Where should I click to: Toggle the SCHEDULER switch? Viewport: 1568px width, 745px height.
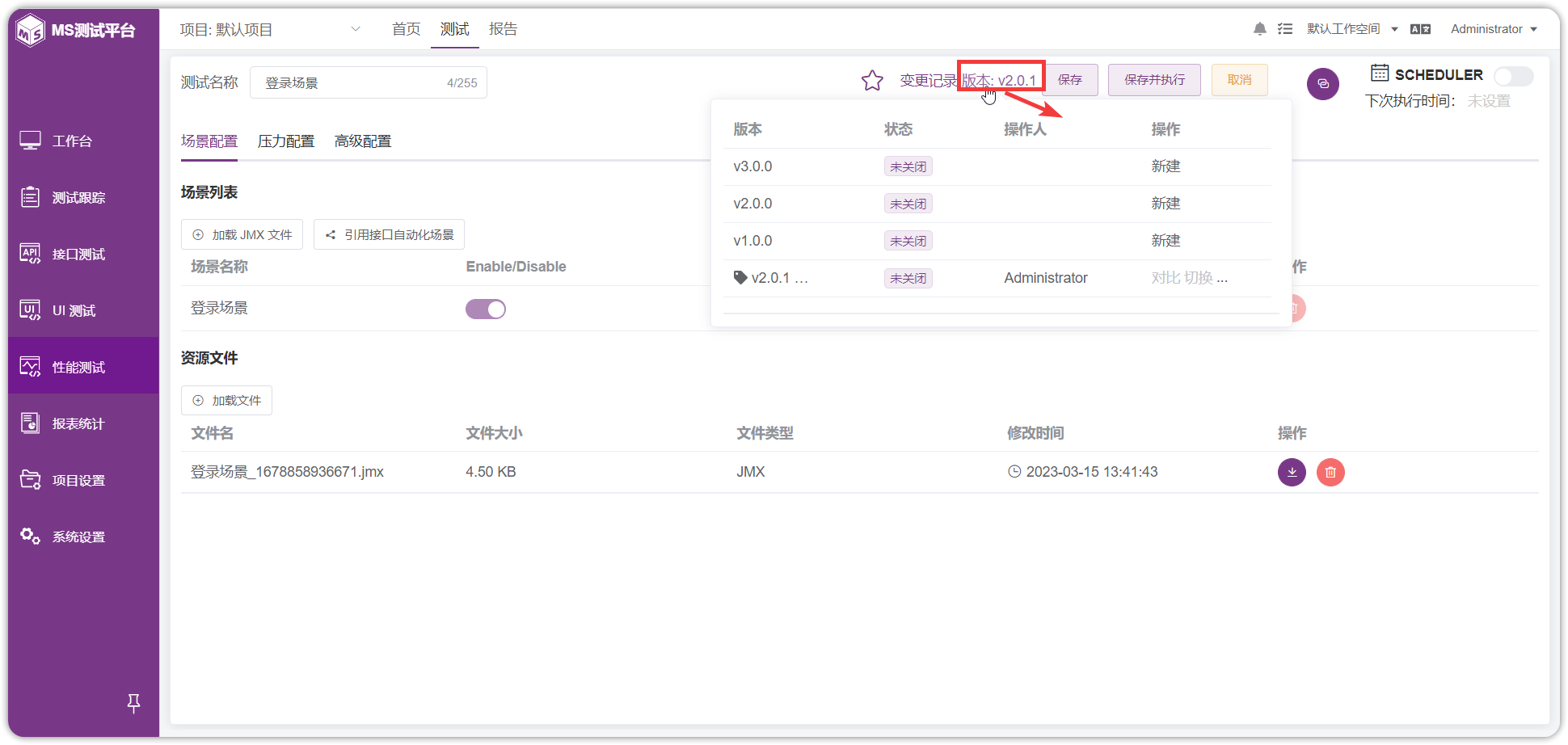1513,76
